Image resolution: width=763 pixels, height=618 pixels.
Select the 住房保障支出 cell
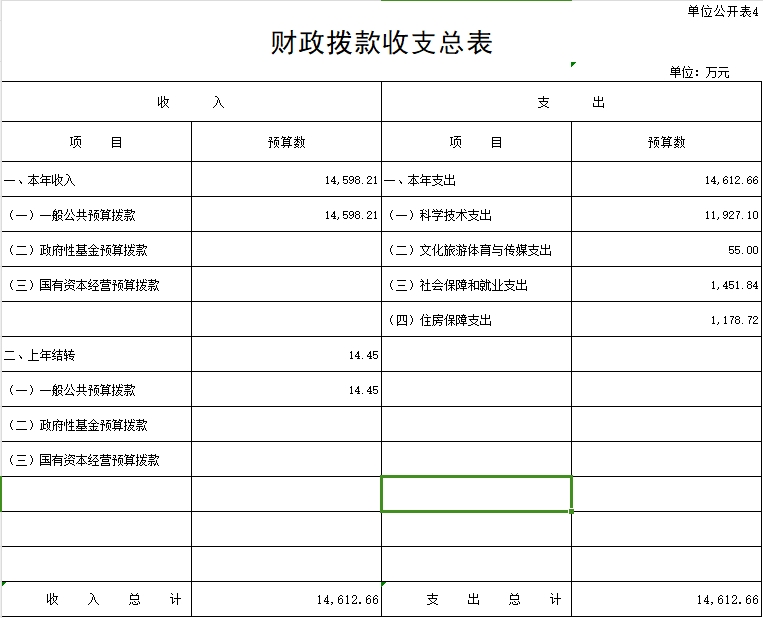(x=476, y=320)
